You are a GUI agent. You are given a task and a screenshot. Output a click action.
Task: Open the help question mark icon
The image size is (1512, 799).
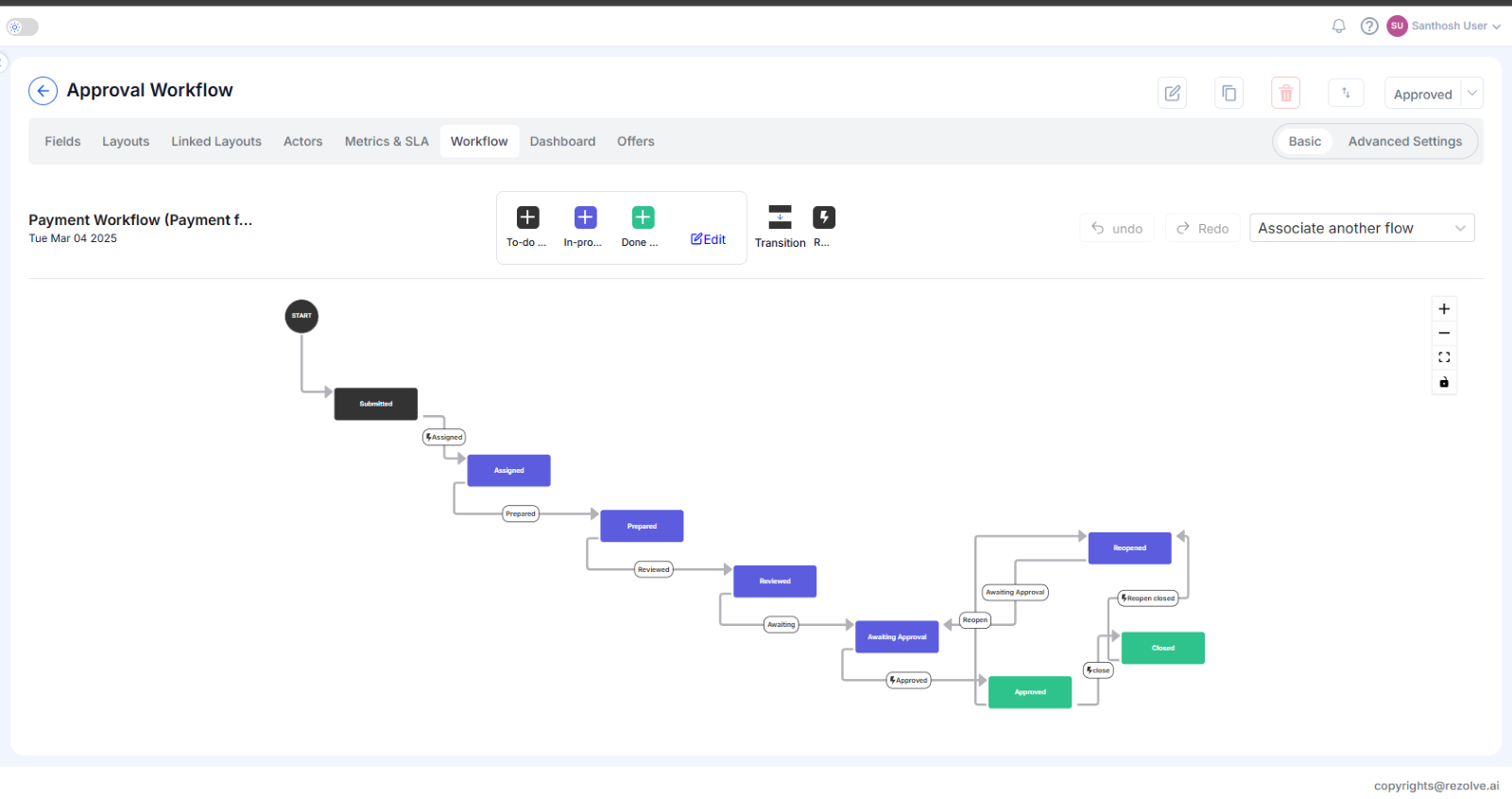coord(1369,26)
